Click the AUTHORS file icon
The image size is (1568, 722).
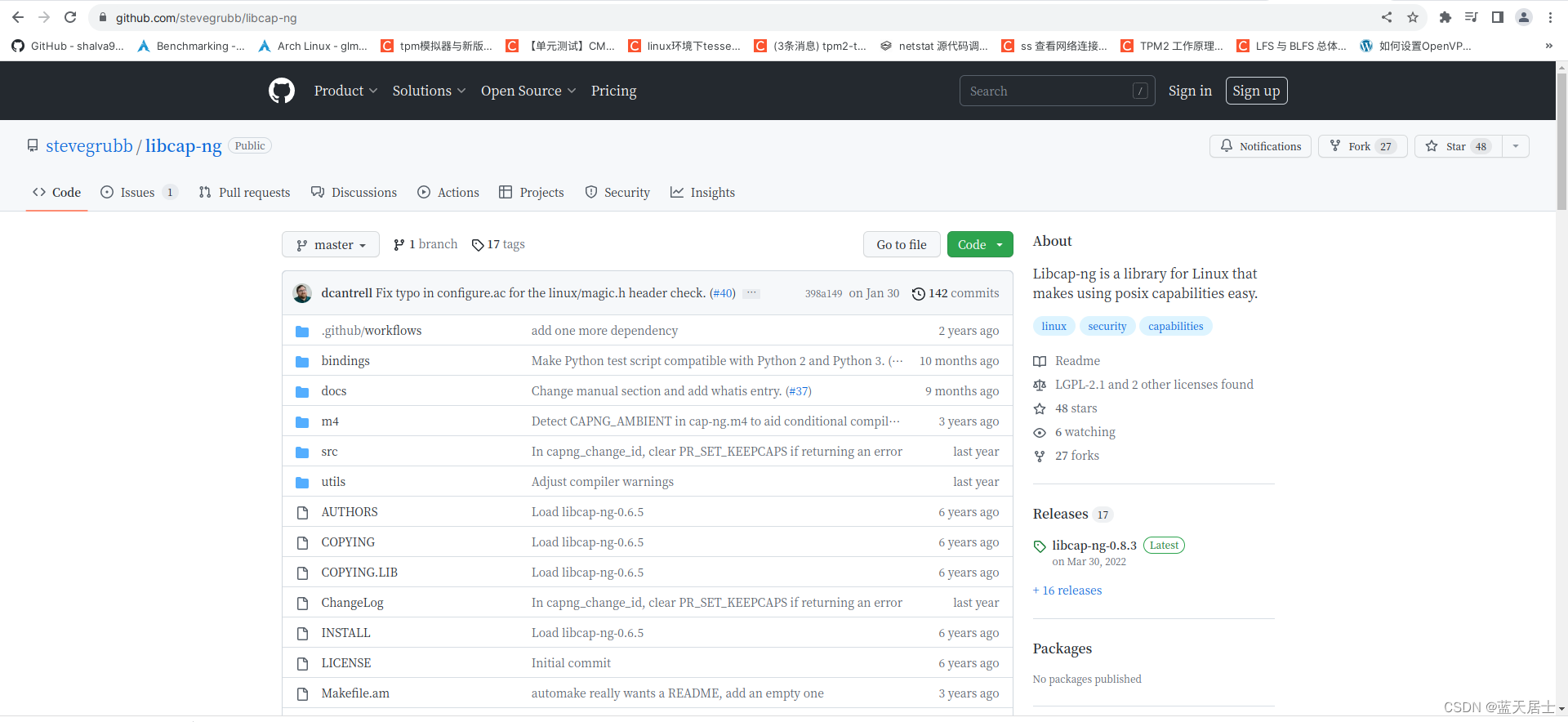click(302, 512)
